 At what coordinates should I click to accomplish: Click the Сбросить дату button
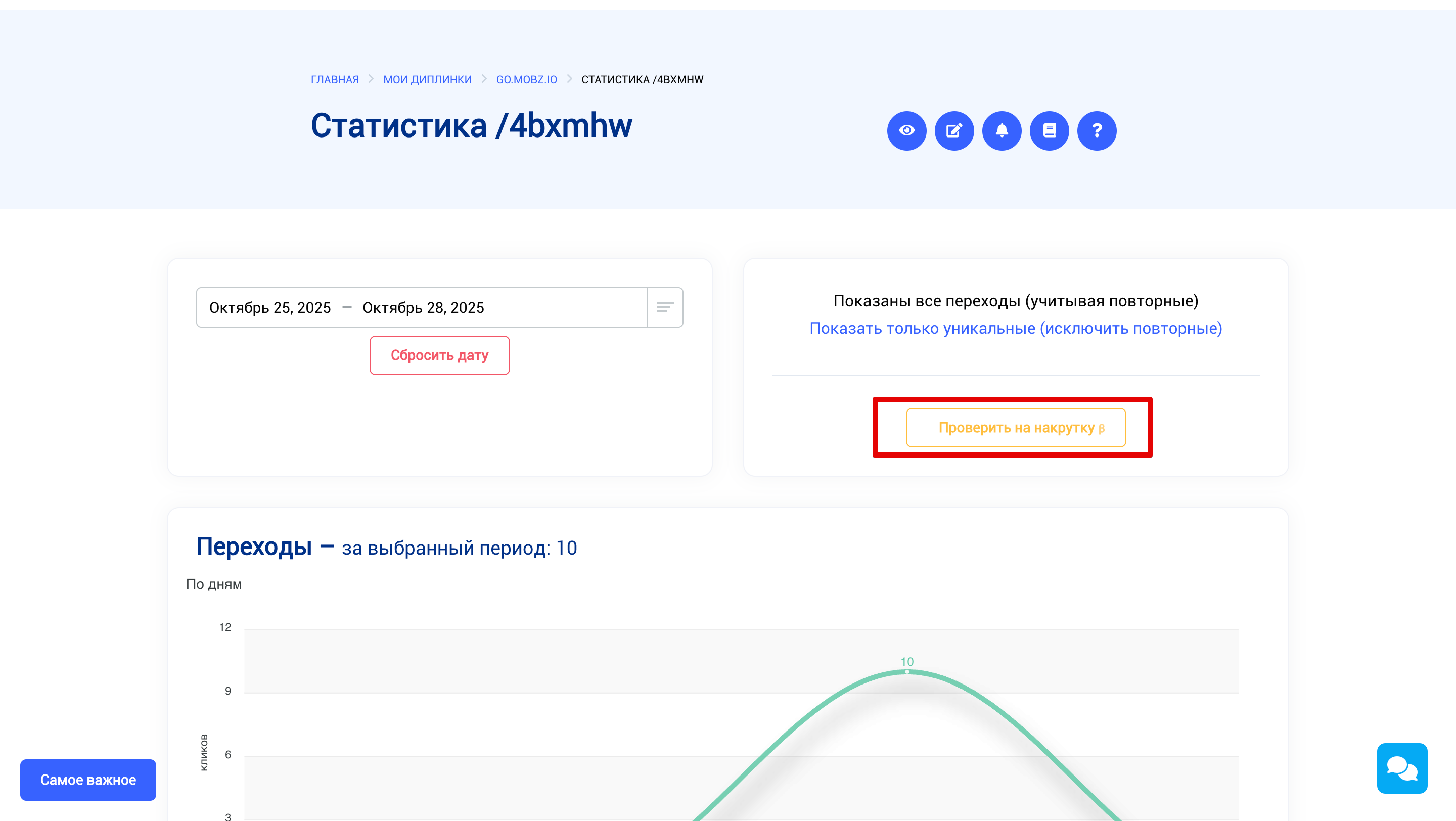(x=440, y=355)
